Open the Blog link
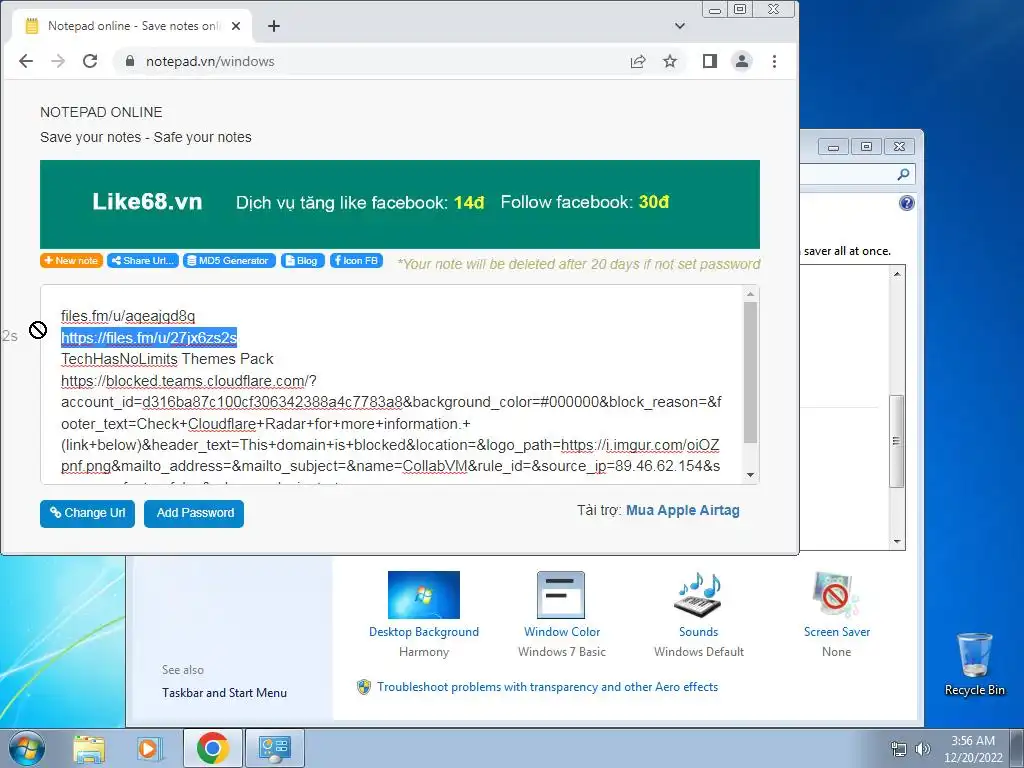This screenshot has width=1024, height=768. tap(302, 261)
